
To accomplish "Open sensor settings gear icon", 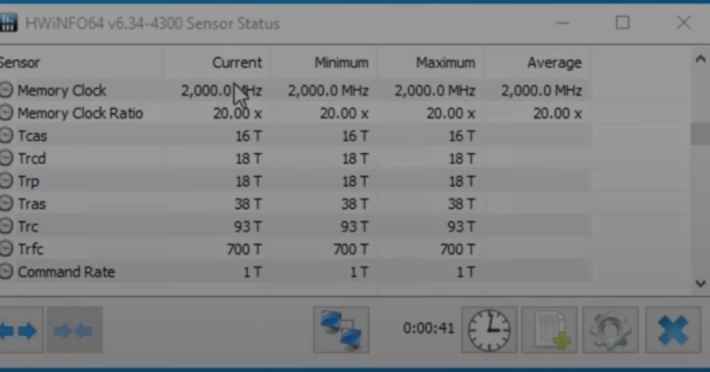I will (x=610, y=330).
